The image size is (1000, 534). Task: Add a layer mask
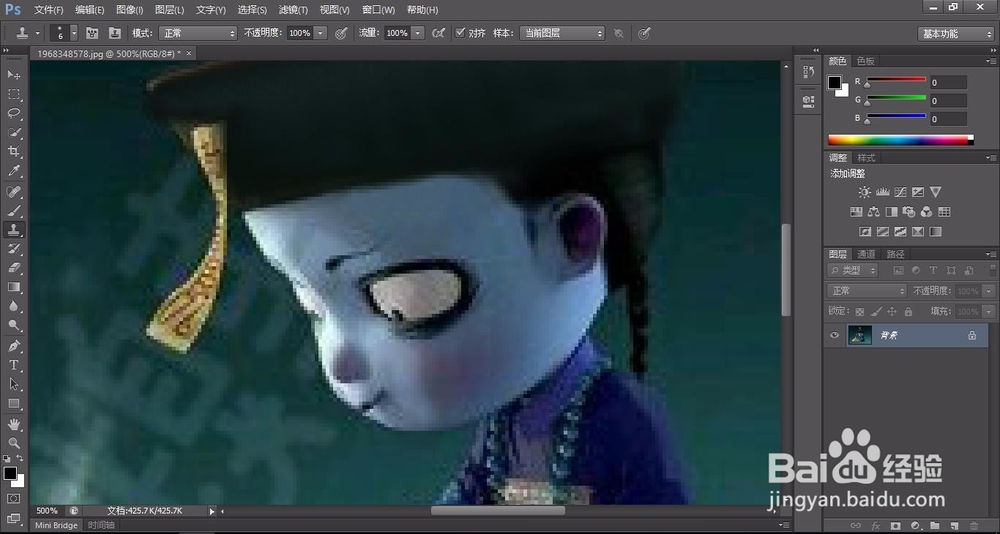pyautogui.click(x=895, y=526)
